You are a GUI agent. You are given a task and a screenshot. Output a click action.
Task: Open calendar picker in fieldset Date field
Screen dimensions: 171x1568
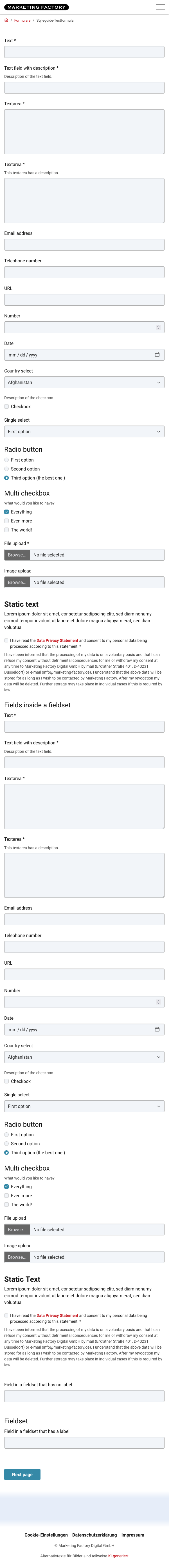(x=157, y=1029)
